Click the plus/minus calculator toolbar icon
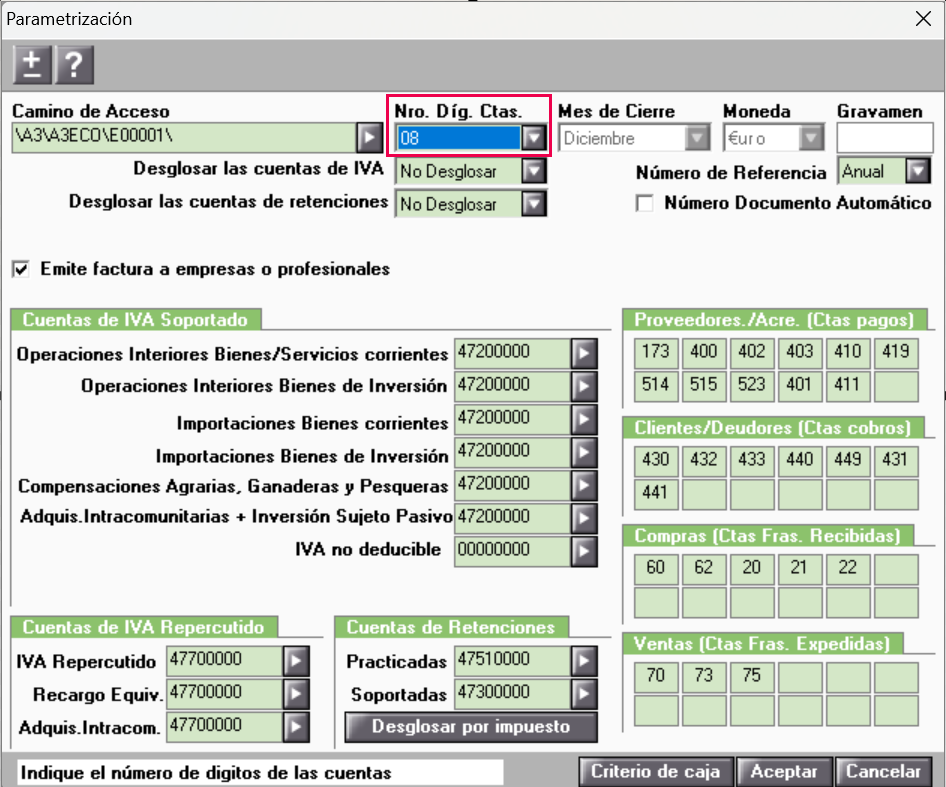The image size is (946, 787). (33, 65)
